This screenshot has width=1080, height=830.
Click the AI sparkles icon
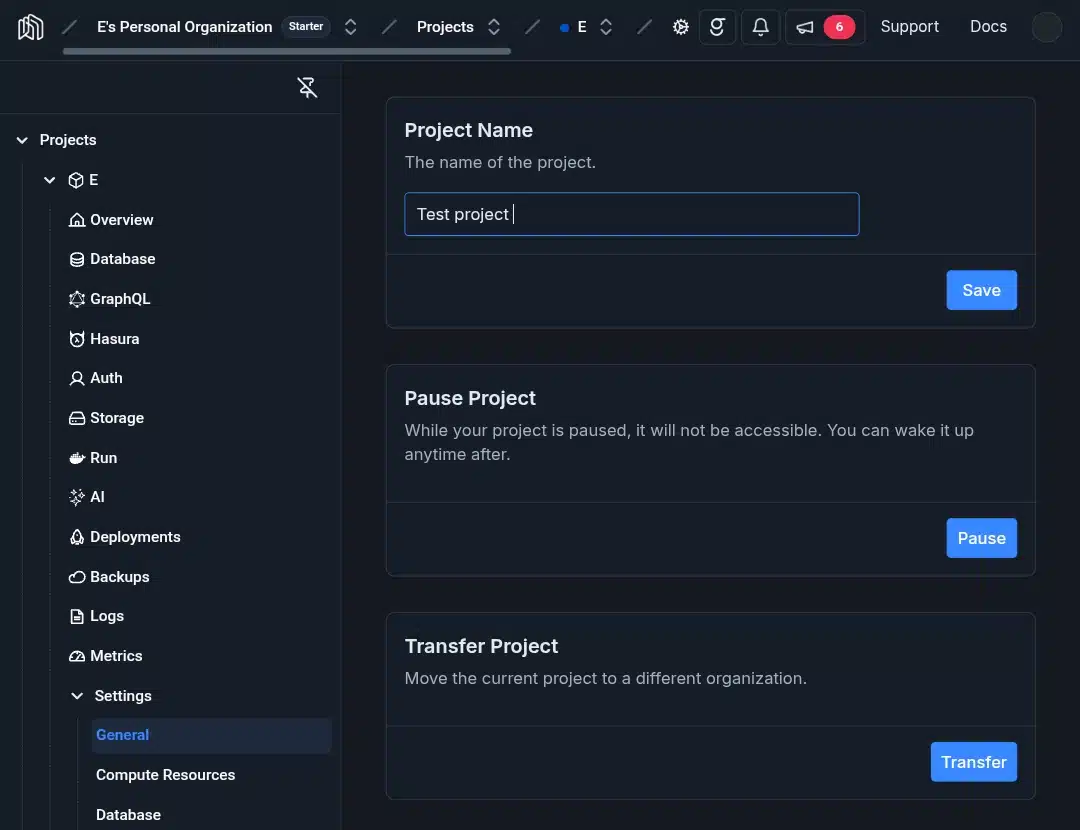coord(76,497)
